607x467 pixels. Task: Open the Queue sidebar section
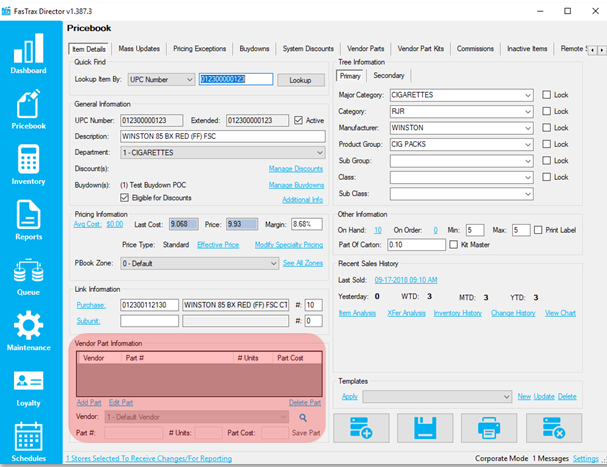pyautogui.click(x=28, y=276)
